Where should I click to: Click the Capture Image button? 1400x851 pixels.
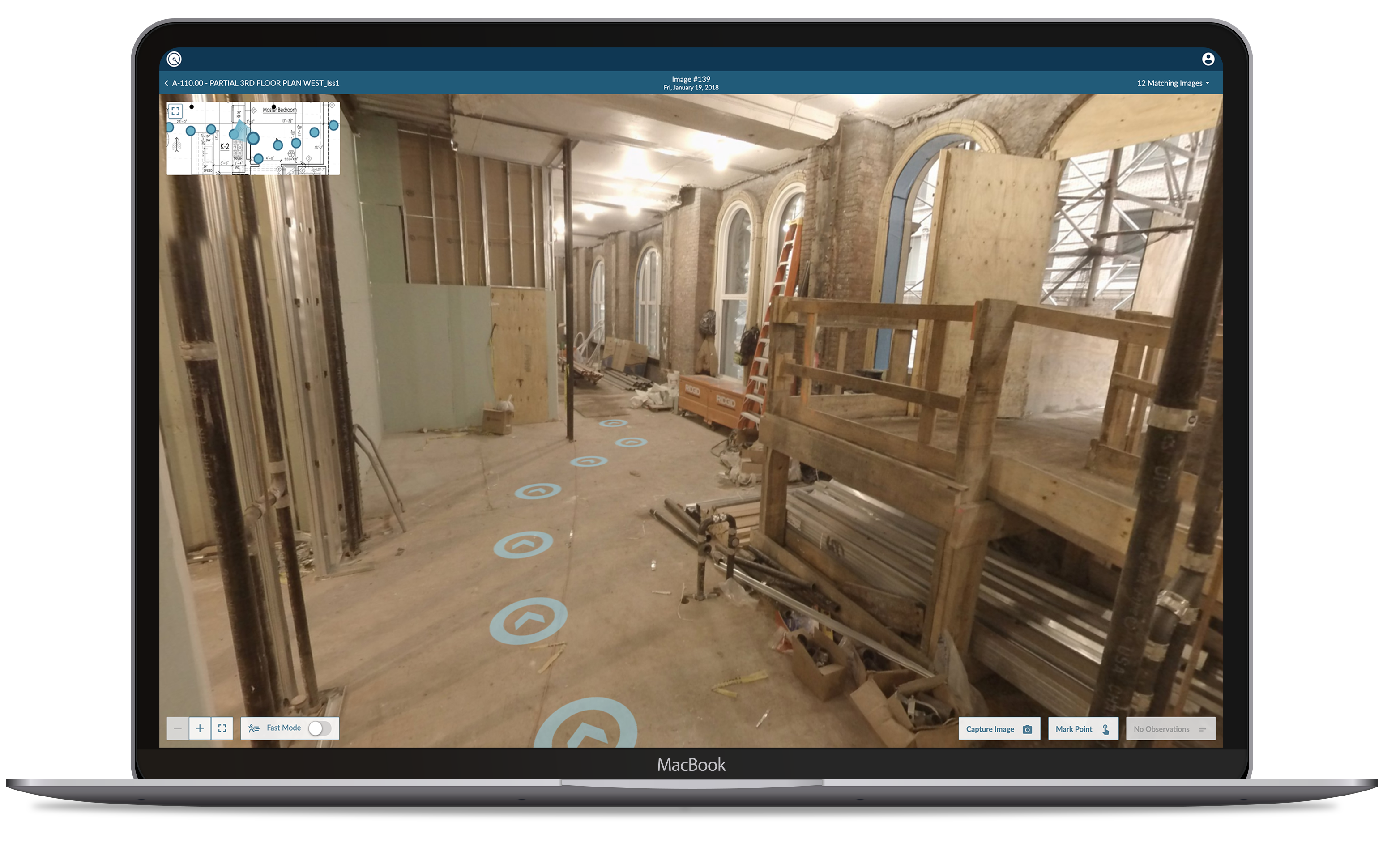[x=999, y=729]
